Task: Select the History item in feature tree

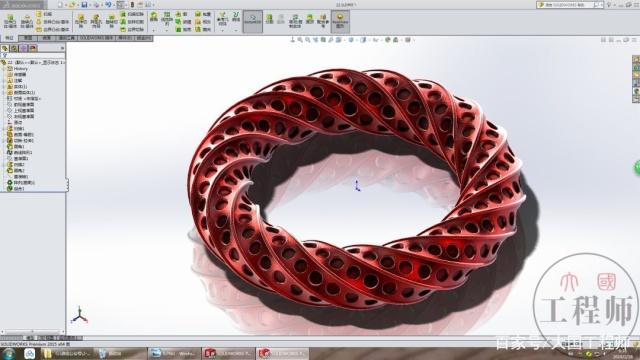Action: click(x=20, y=69)
